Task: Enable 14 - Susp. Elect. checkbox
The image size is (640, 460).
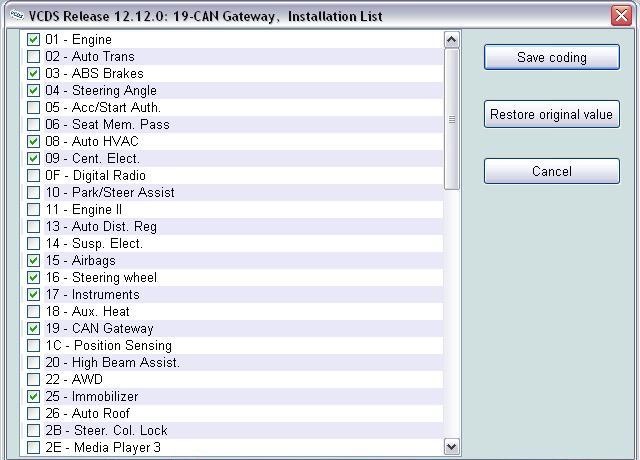Action: 33,244
